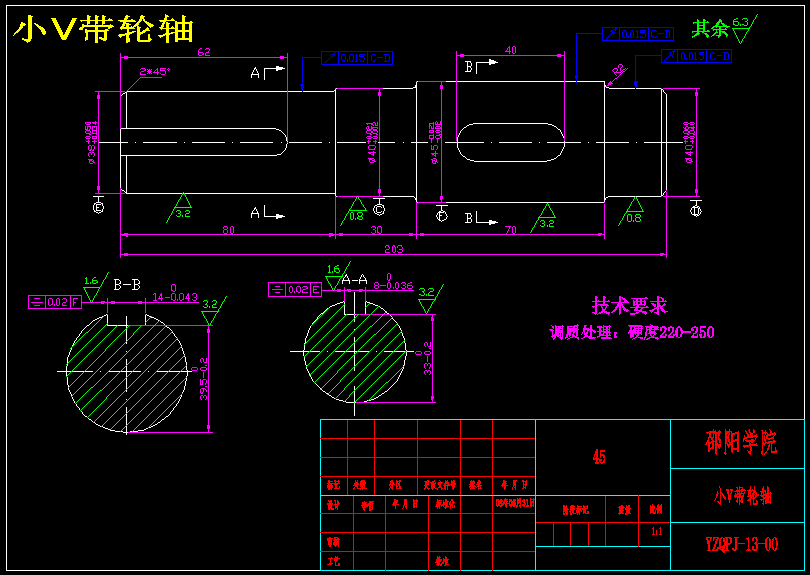Select datum symbol D

coord(696,210)
